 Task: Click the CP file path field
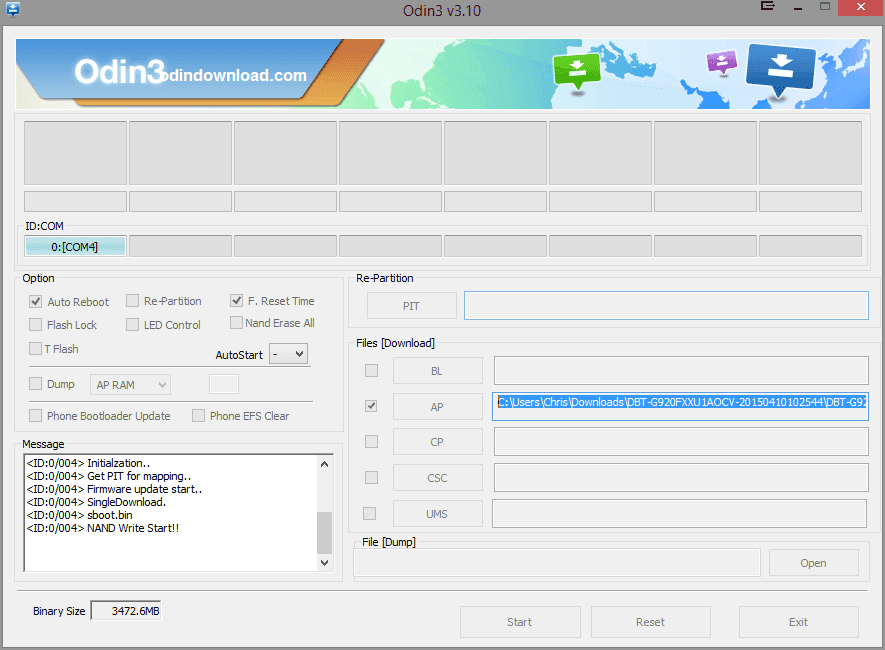pos(681,442)
